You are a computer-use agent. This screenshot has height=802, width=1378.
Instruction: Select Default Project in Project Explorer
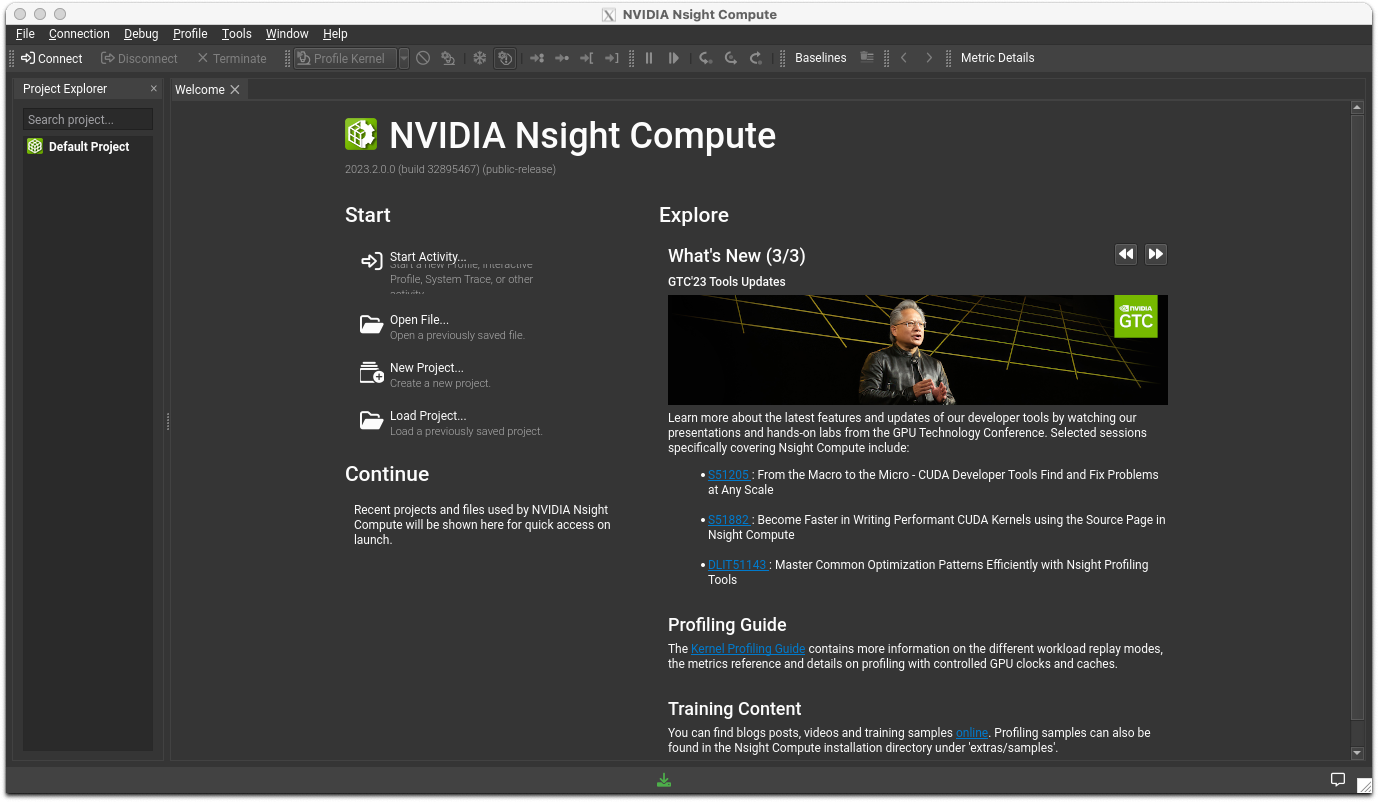tap(89, 147)
